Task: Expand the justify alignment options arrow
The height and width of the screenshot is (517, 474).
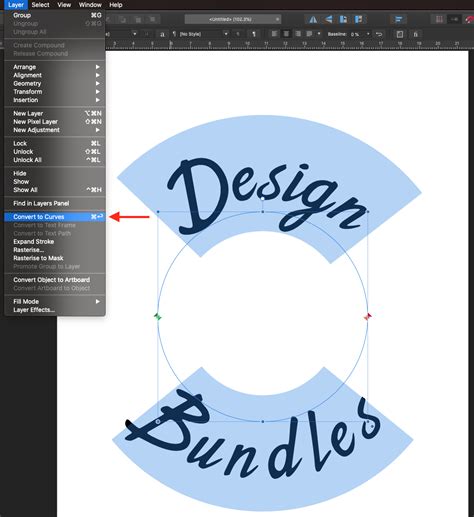Action: tap(319, 34)
